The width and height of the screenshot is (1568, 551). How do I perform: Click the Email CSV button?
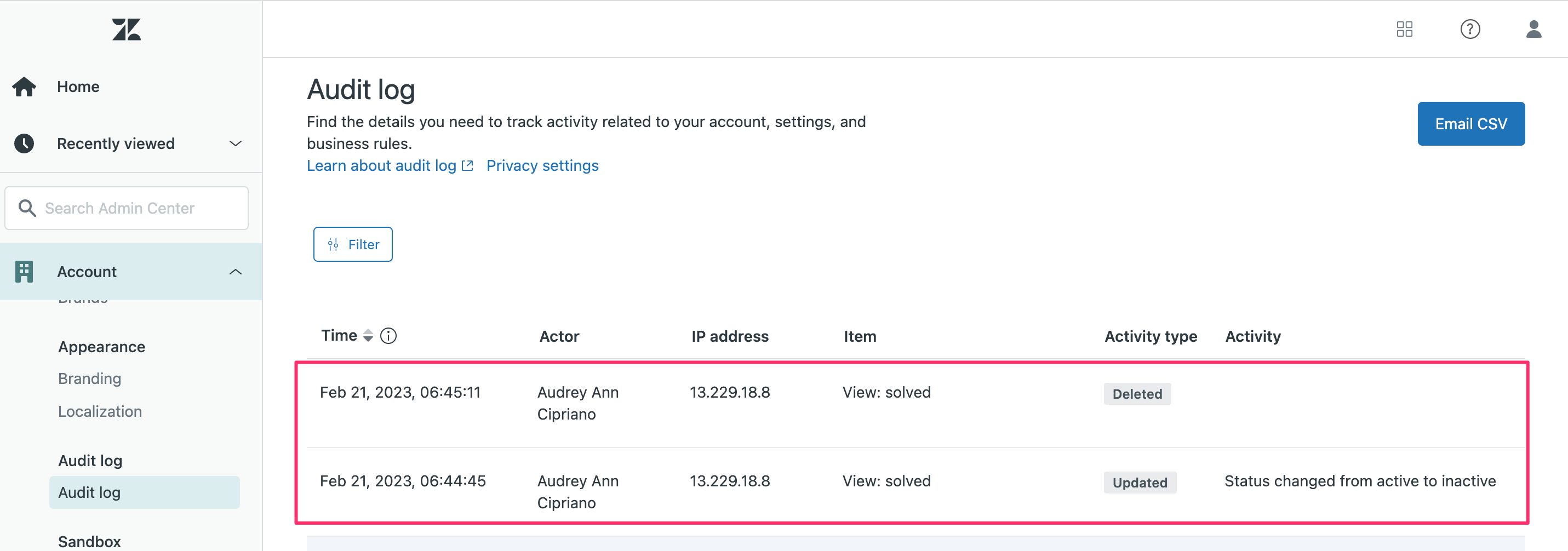[1470, 124]
